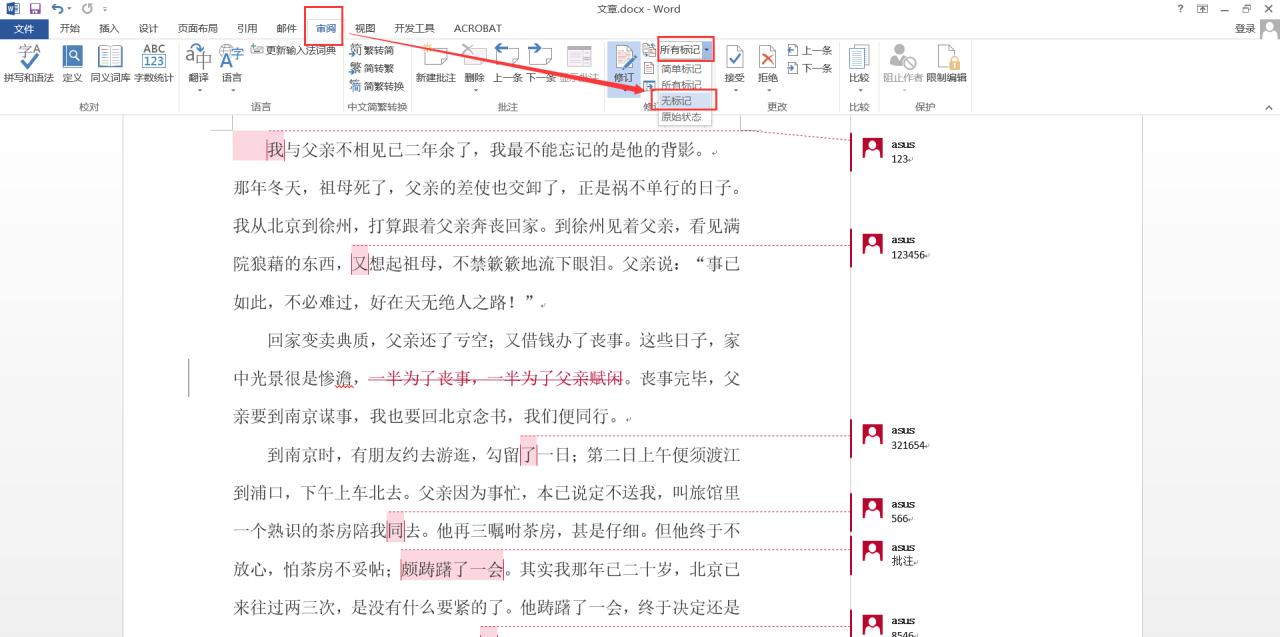Open the undo history dropdown arrow
1280x637 pixels.
coord(69,9)
